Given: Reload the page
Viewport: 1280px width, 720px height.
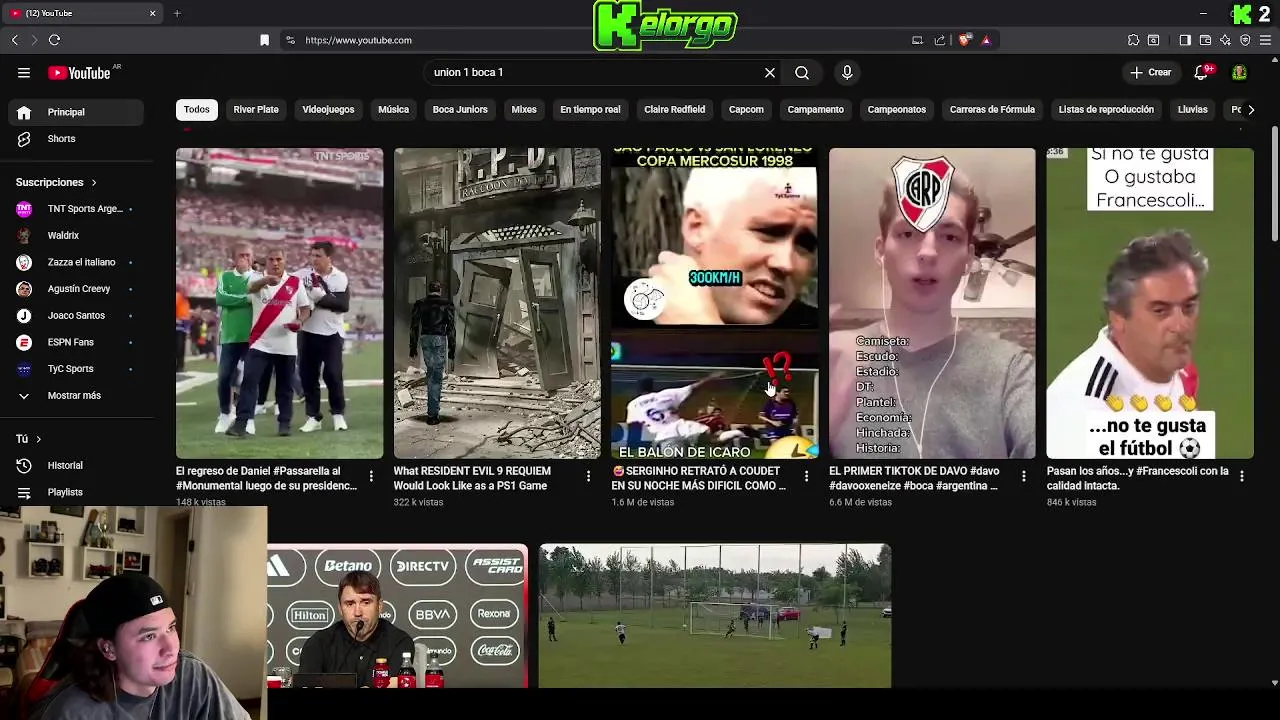Looking at the screenshot, I should 55,40.
